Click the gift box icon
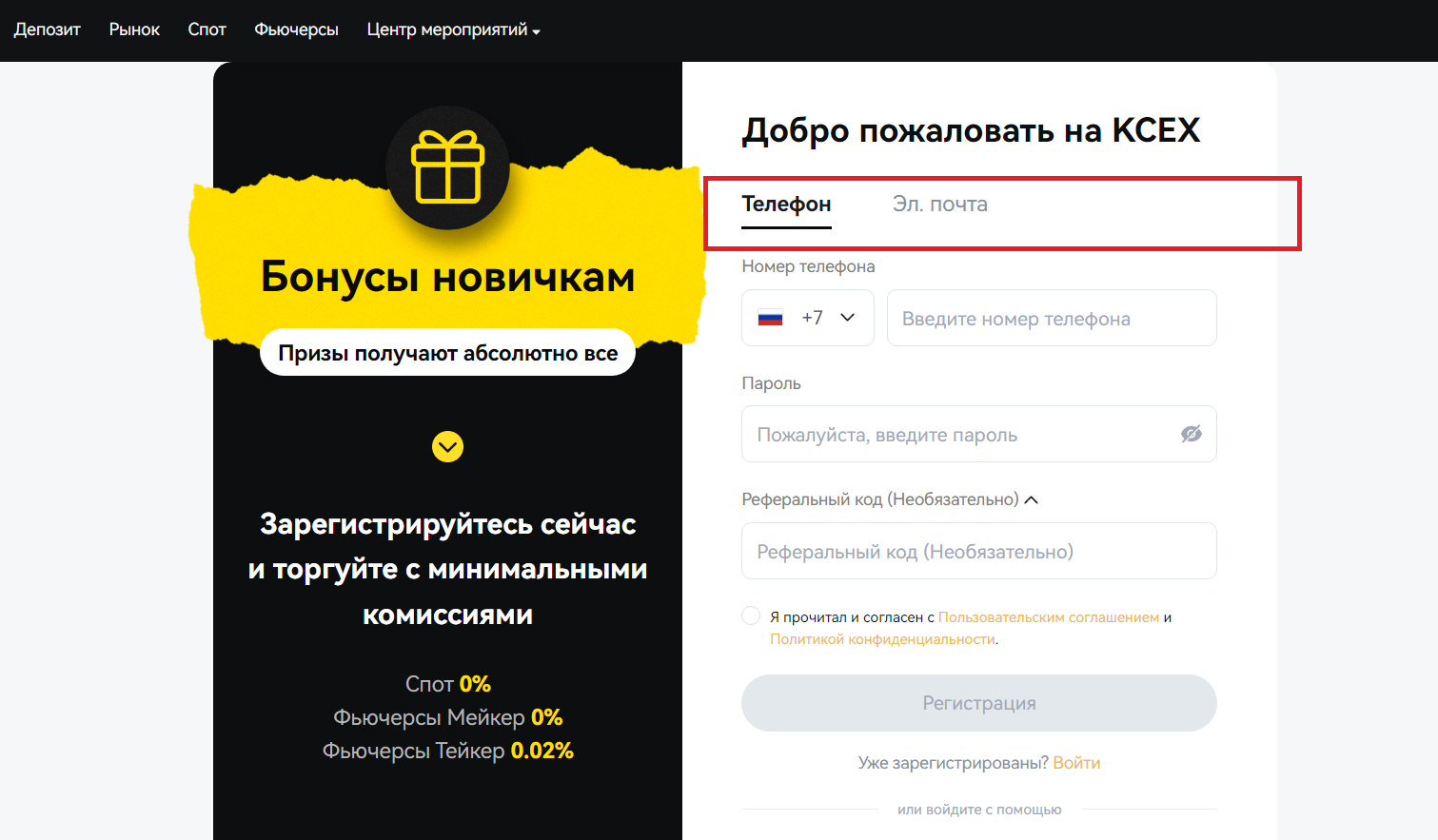This screenshot has width=1438, height=840. (x=447, y=167)
